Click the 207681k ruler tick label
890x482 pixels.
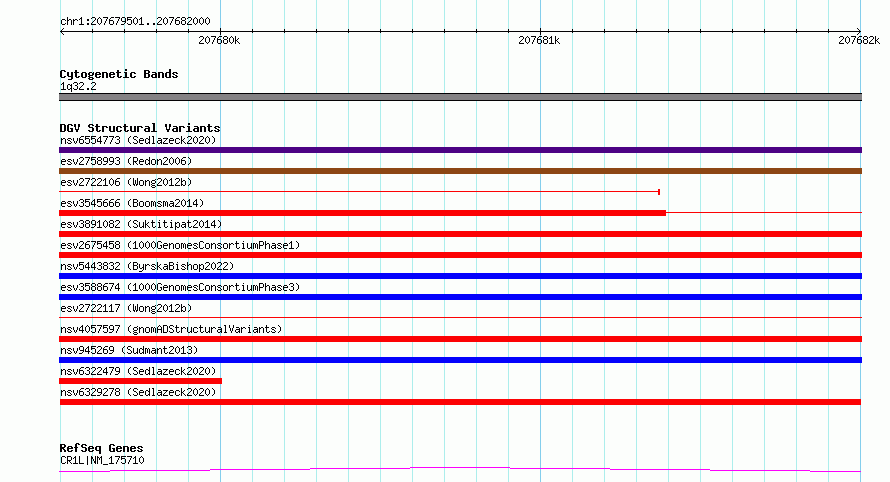point(539,40)
